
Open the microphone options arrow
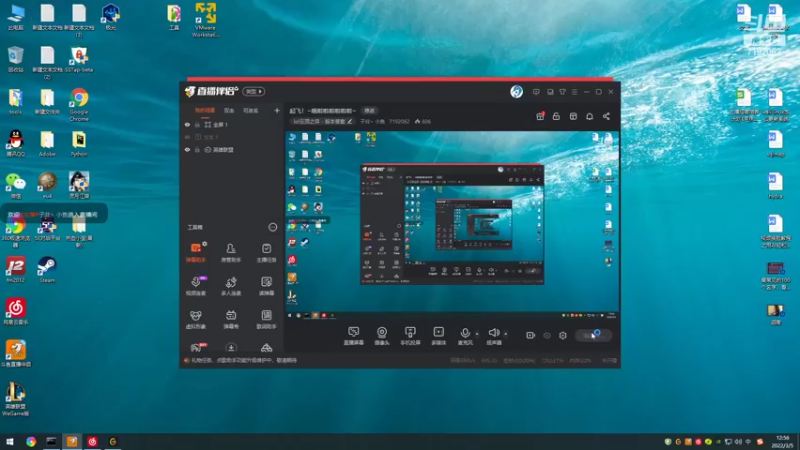(x=477, y=334)
